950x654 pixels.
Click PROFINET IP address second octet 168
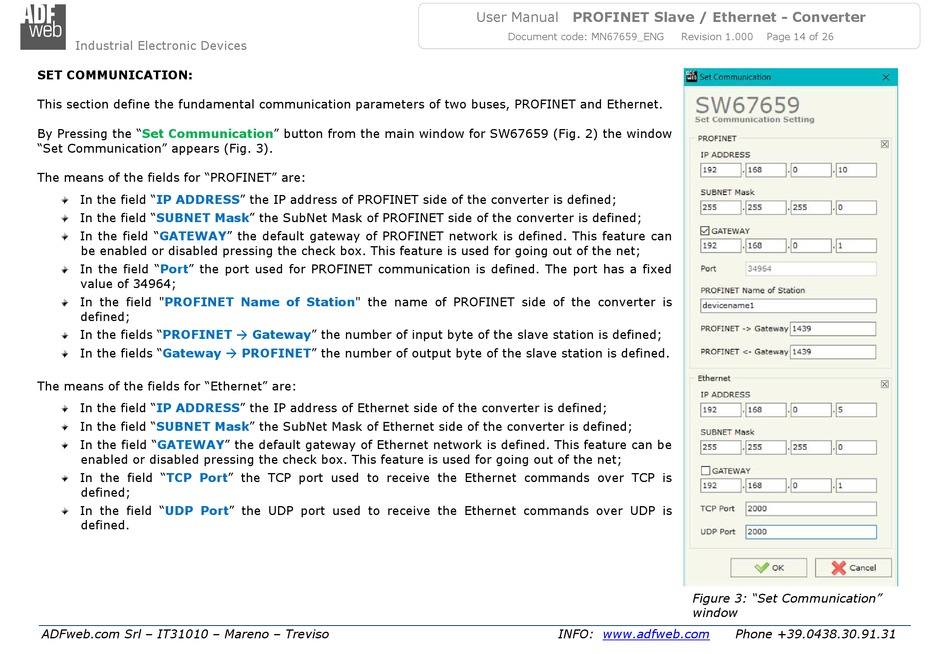click(x=766, y=170)
